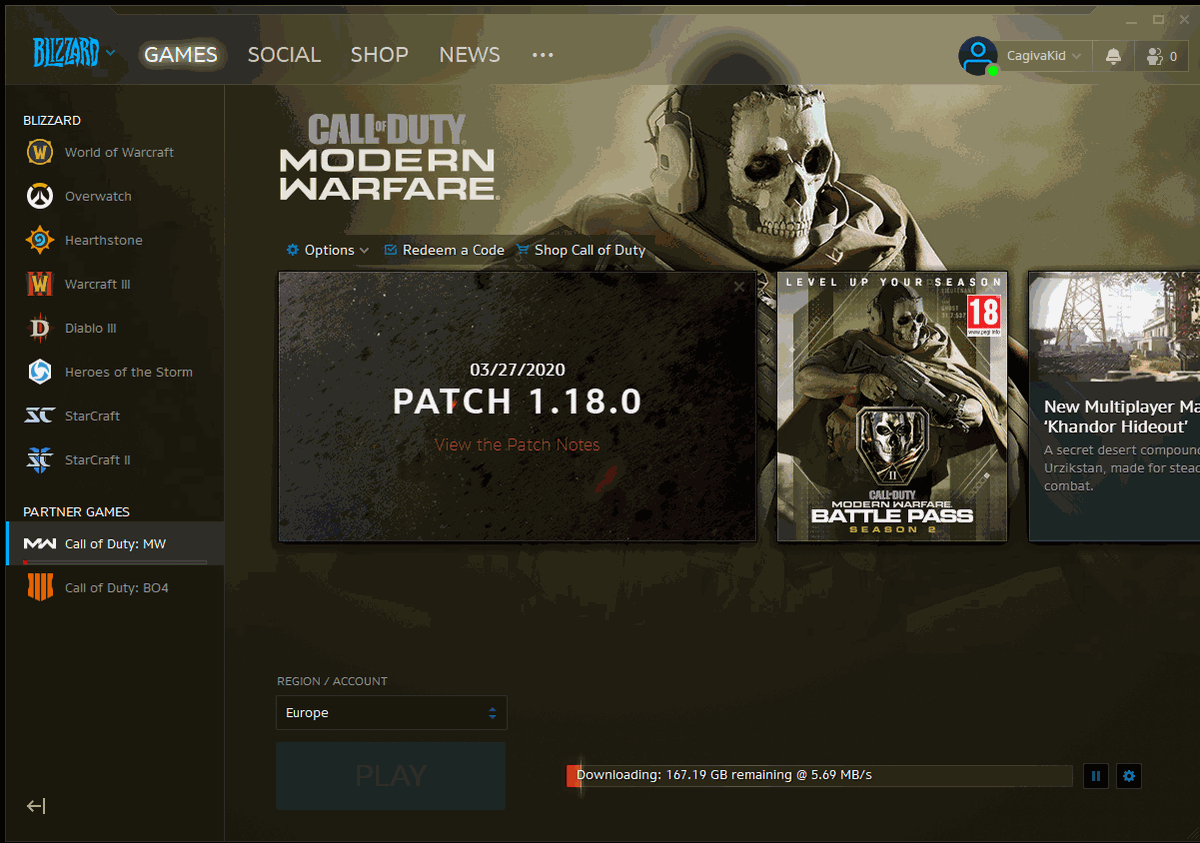Open the NEWS tab
1200x843 pixels.
point(469,55)
